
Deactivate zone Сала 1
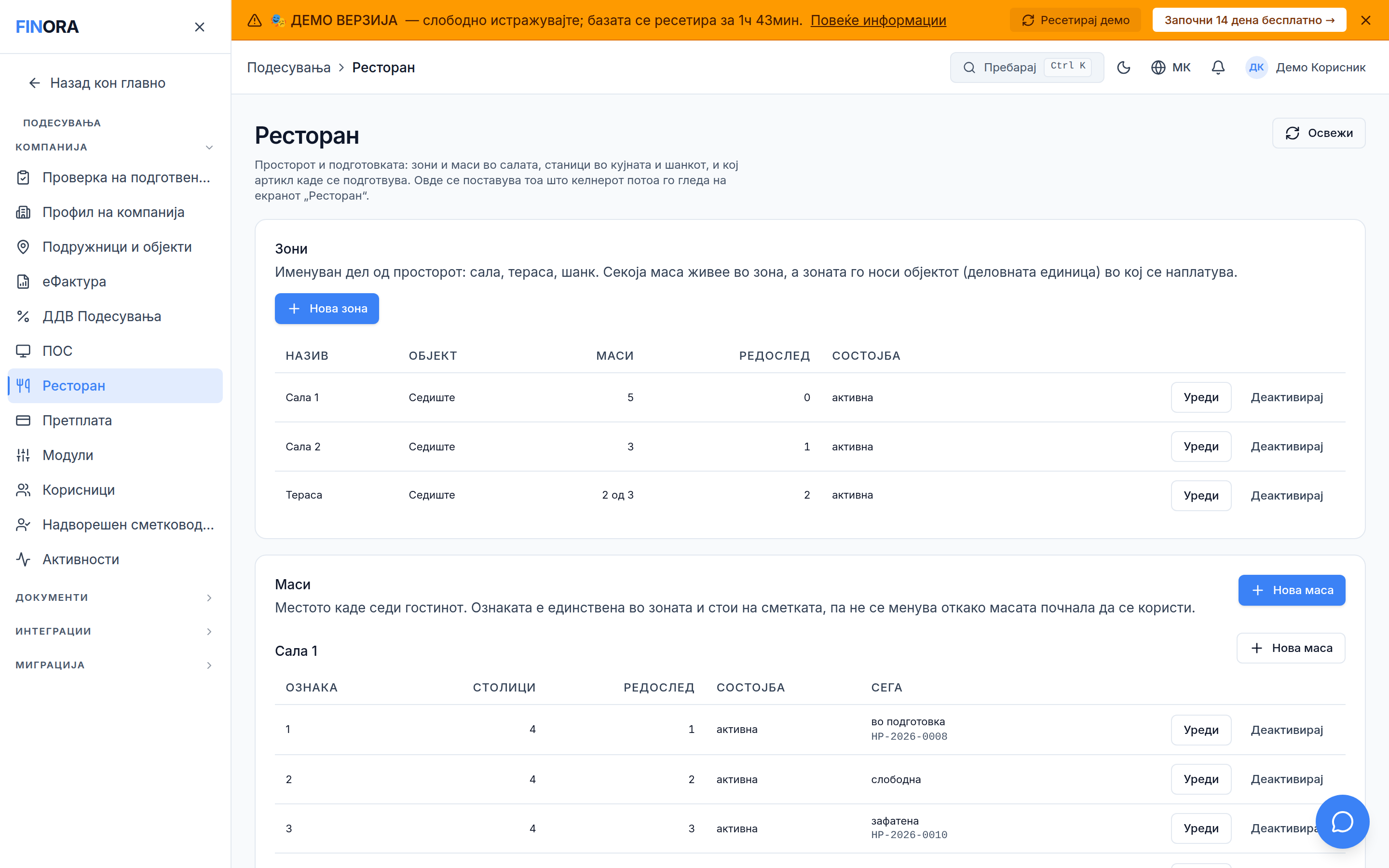click(1287, 397)
